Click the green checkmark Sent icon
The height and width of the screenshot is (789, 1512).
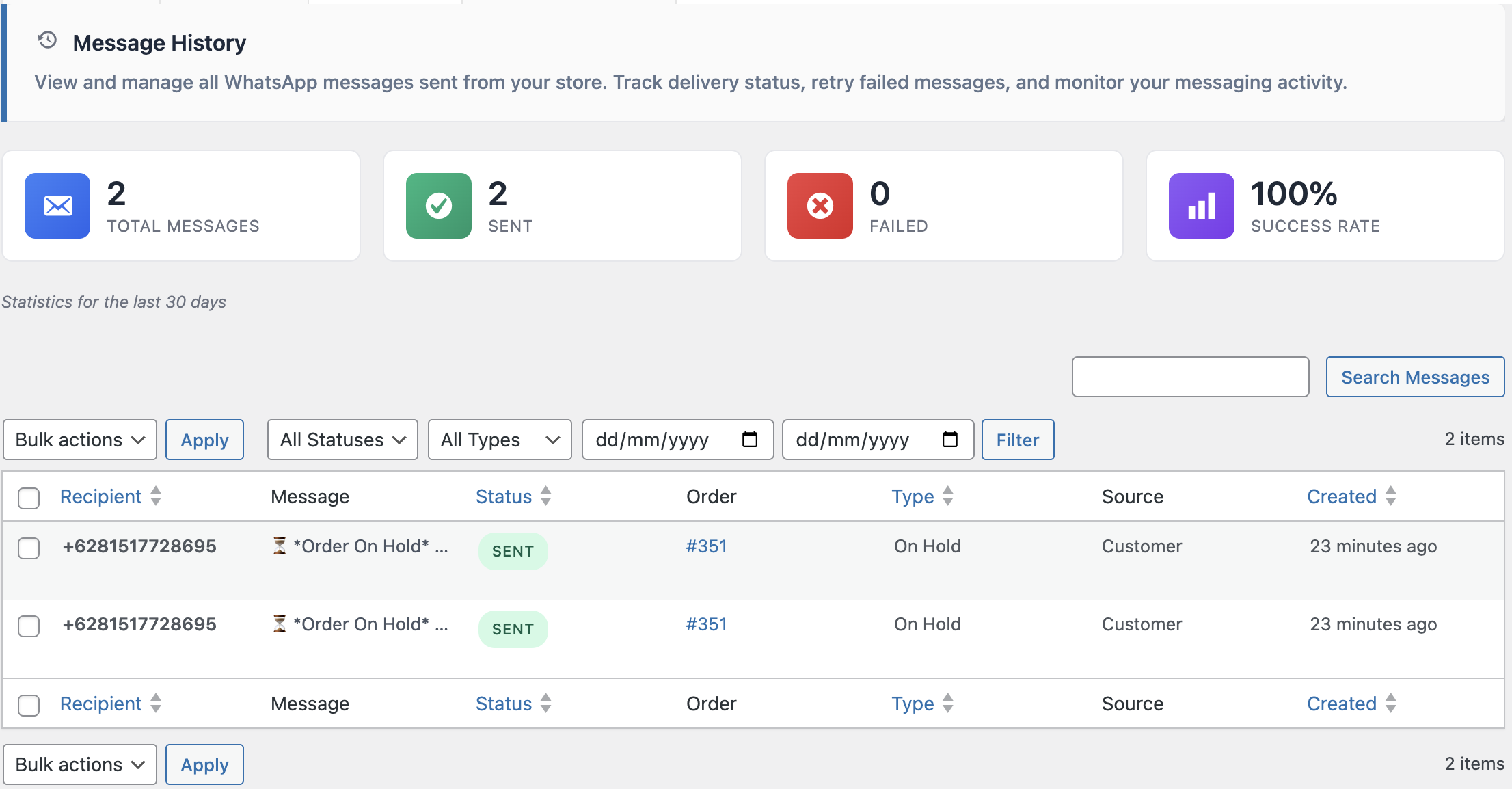438,206
